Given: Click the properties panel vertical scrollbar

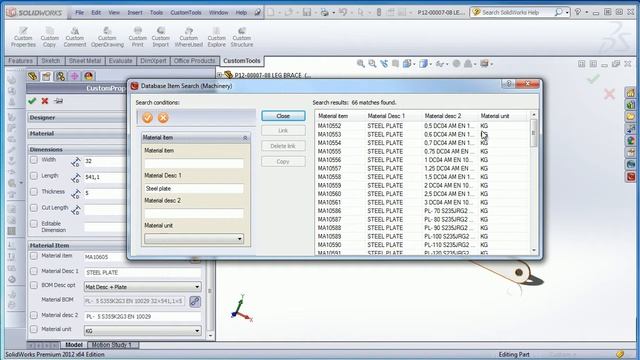Looking at the screenshot, I should coord(210,291).
